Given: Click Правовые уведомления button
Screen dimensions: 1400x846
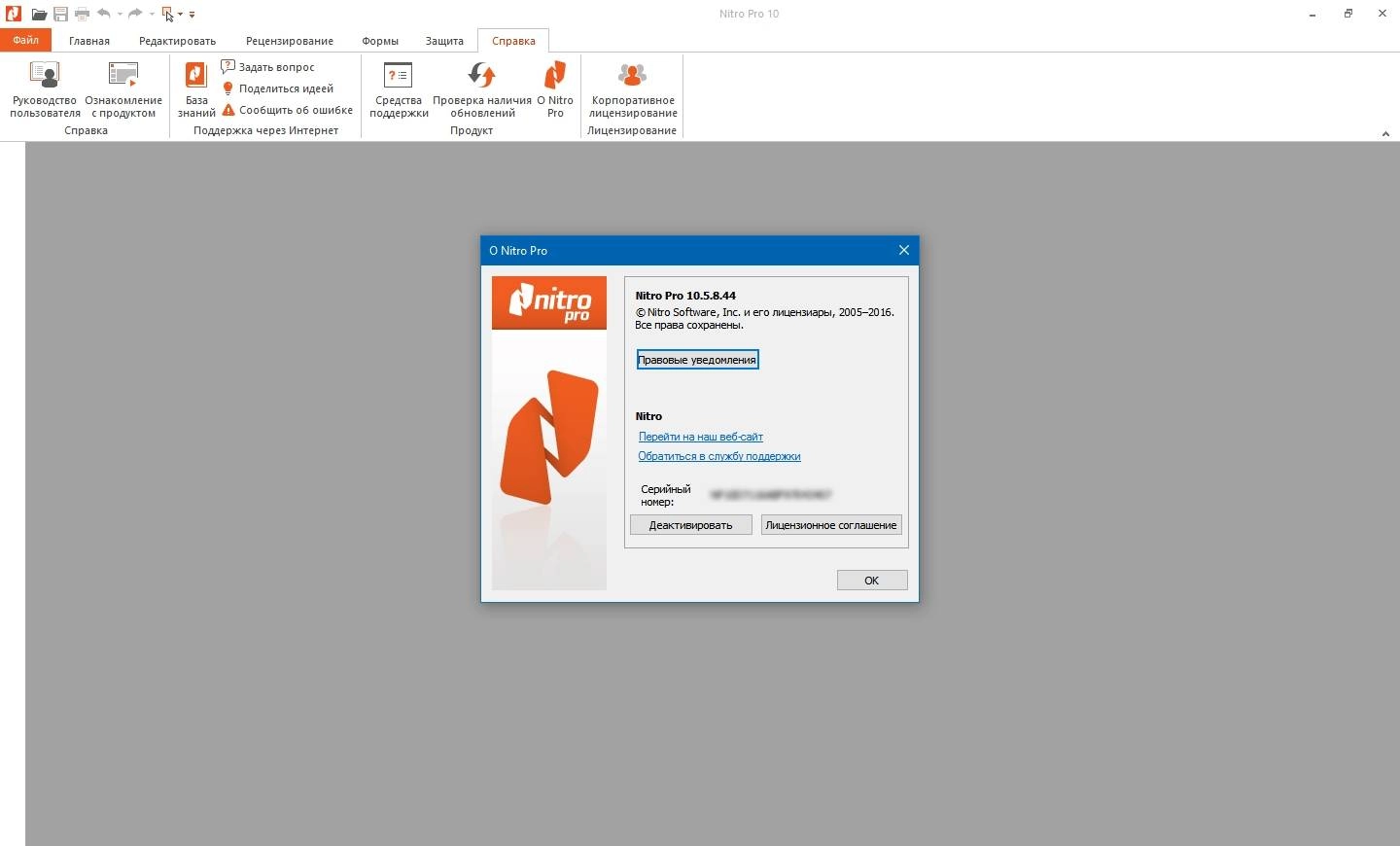Looking at the screenshot, I should click(x=697, y=360).
